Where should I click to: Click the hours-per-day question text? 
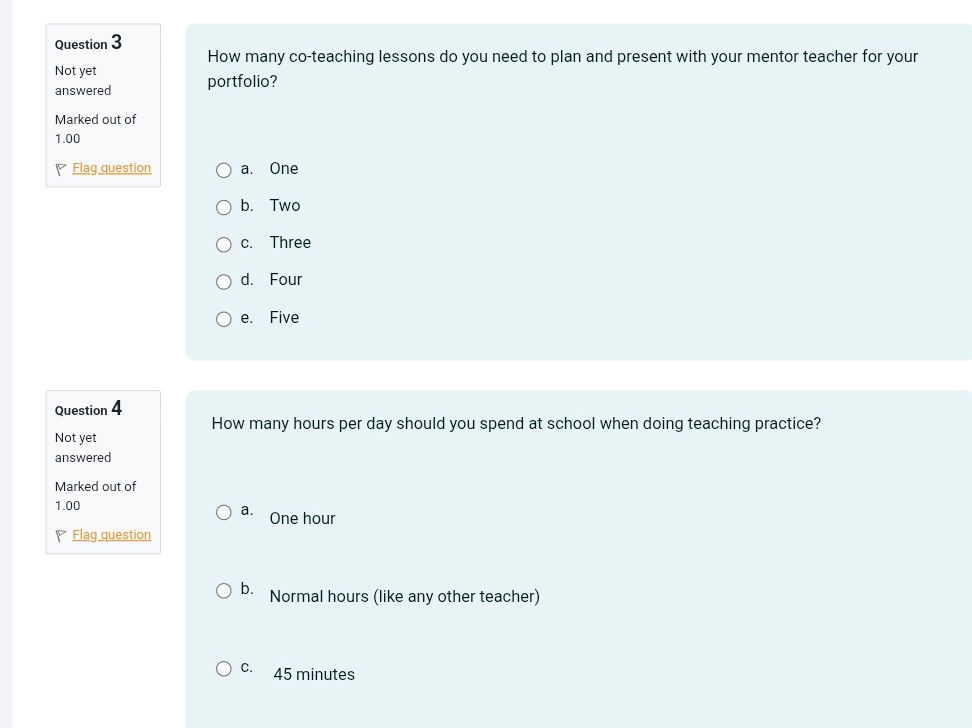click(x=516, y=423)
